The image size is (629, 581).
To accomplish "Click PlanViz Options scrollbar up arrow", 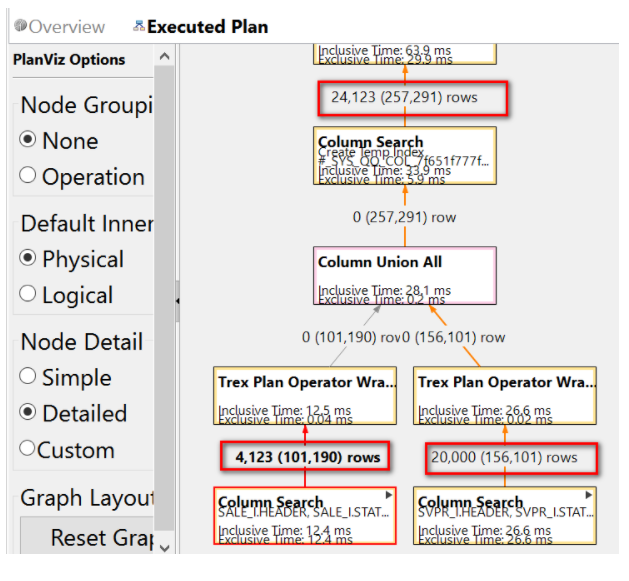I will click(x=164, y=56).
